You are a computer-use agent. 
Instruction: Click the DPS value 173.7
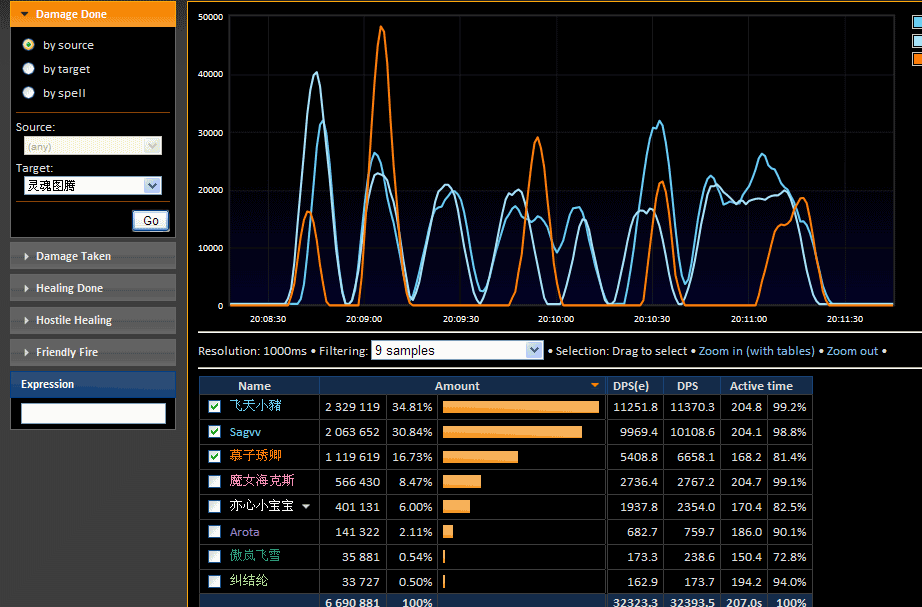[699, 582]
